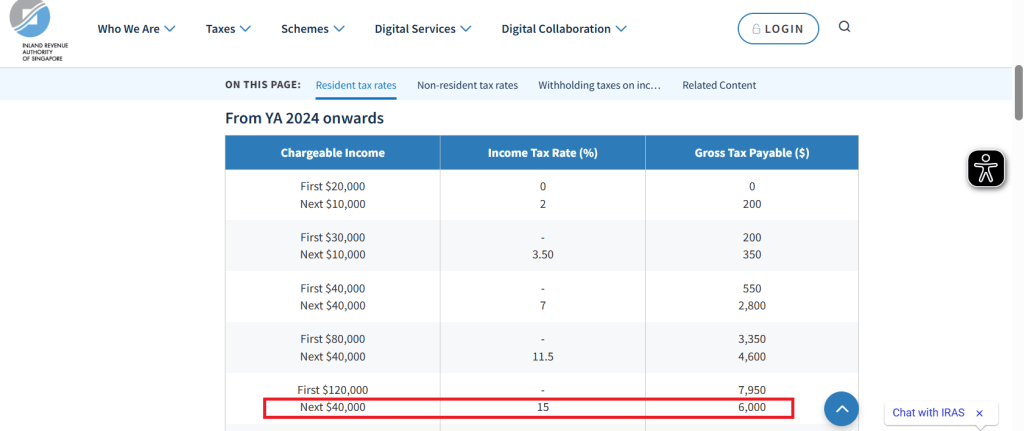Screen dimensions: 1024x431
Task: Jump to Non-resident tax rates section
Action: (467, 85)
